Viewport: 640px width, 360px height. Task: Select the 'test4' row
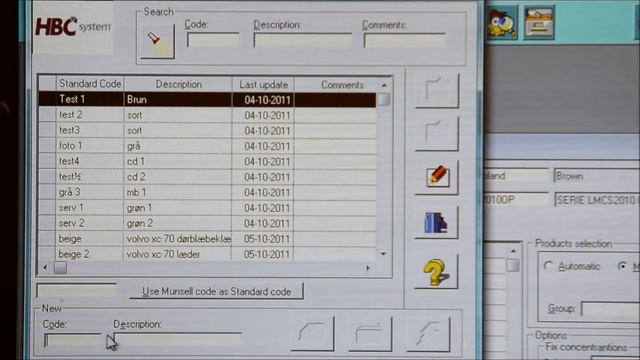(207, 162)
